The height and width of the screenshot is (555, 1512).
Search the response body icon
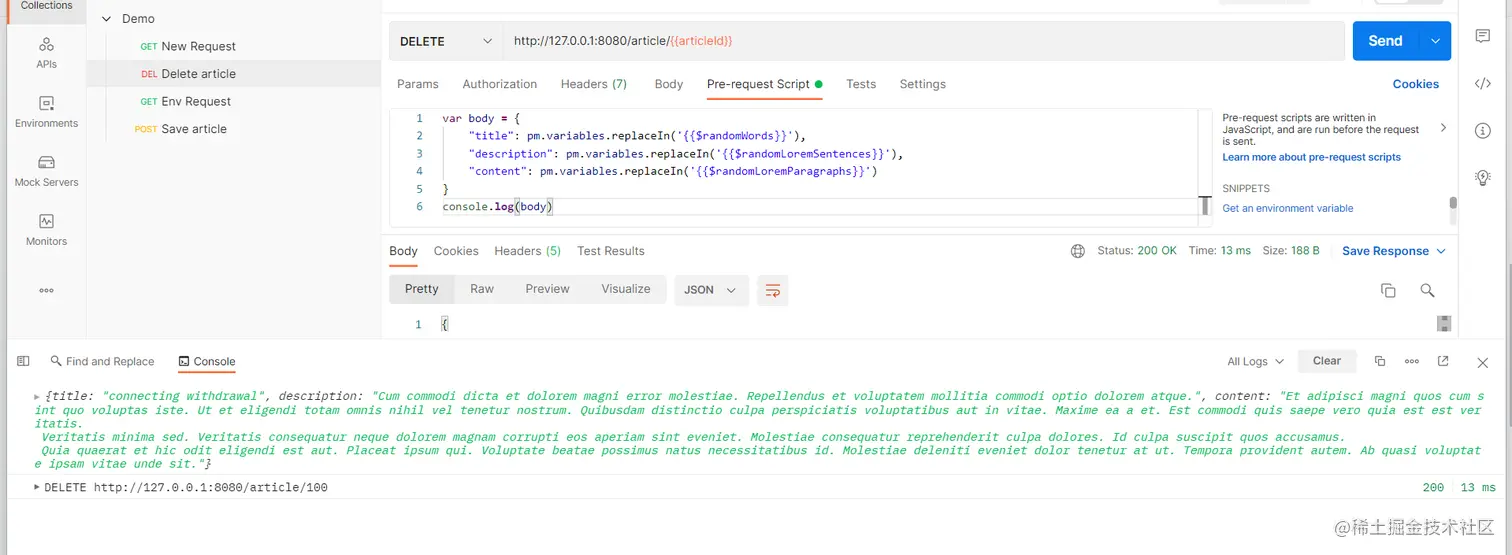(1427, 290)
